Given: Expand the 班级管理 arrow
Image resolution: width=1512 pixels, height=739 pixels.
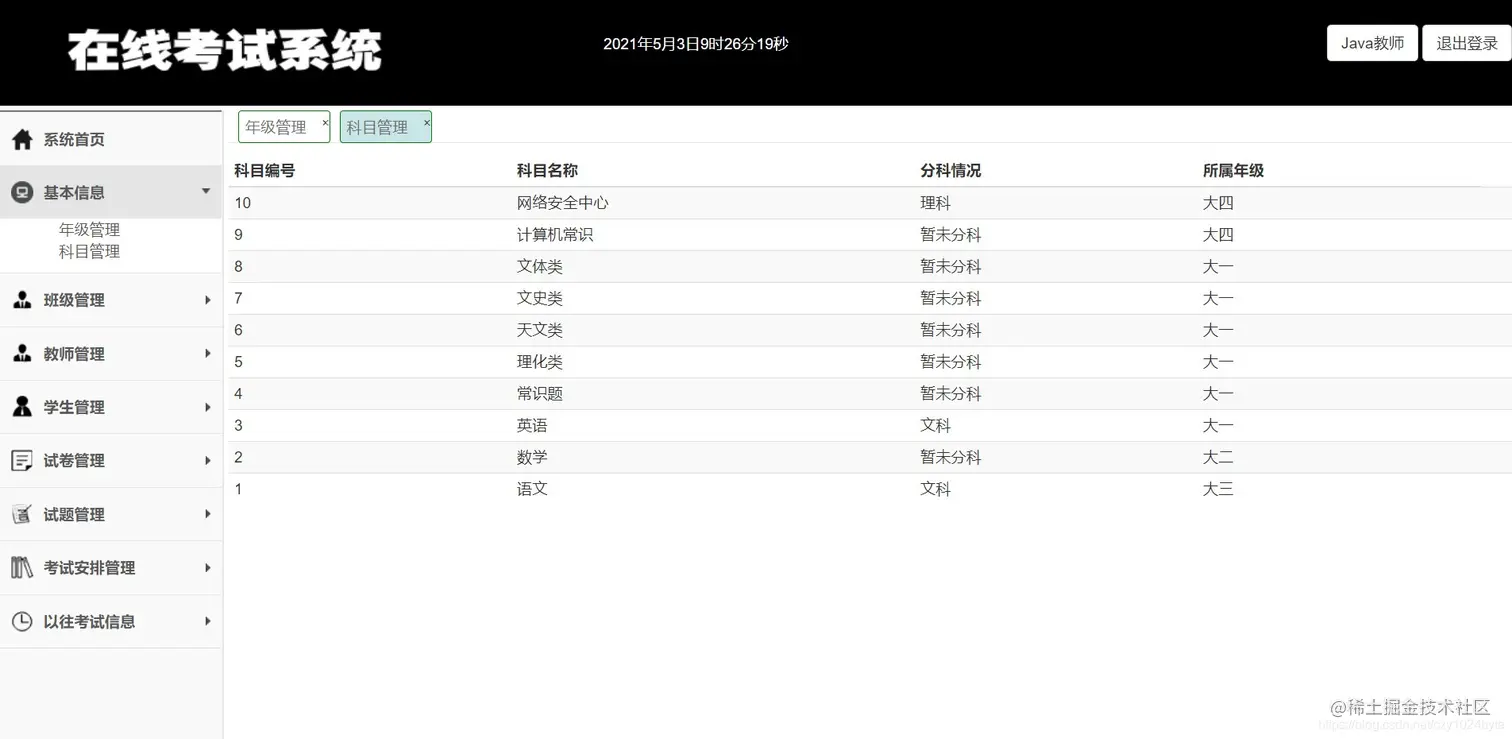Looking at the screenshot, I should (207, 300).
